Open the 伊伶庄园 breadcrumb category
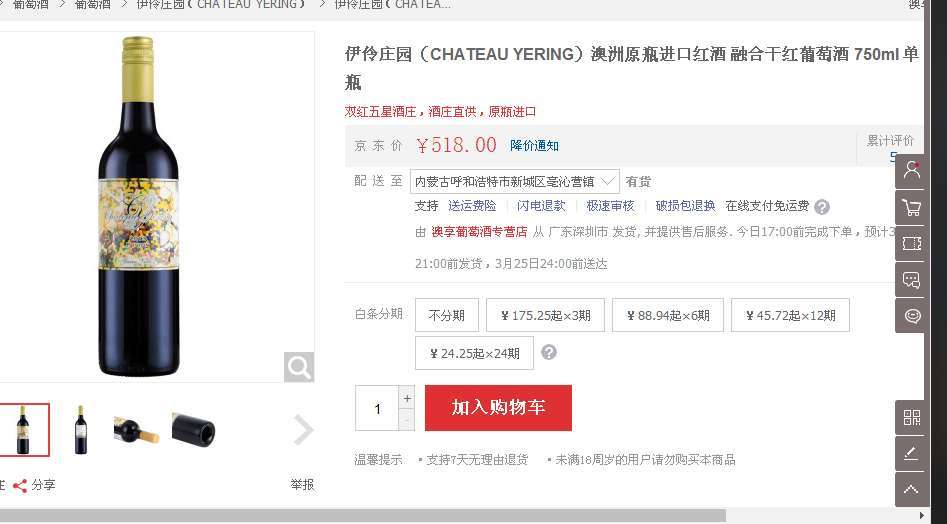 pyautogui.click(x=221, y=5)
